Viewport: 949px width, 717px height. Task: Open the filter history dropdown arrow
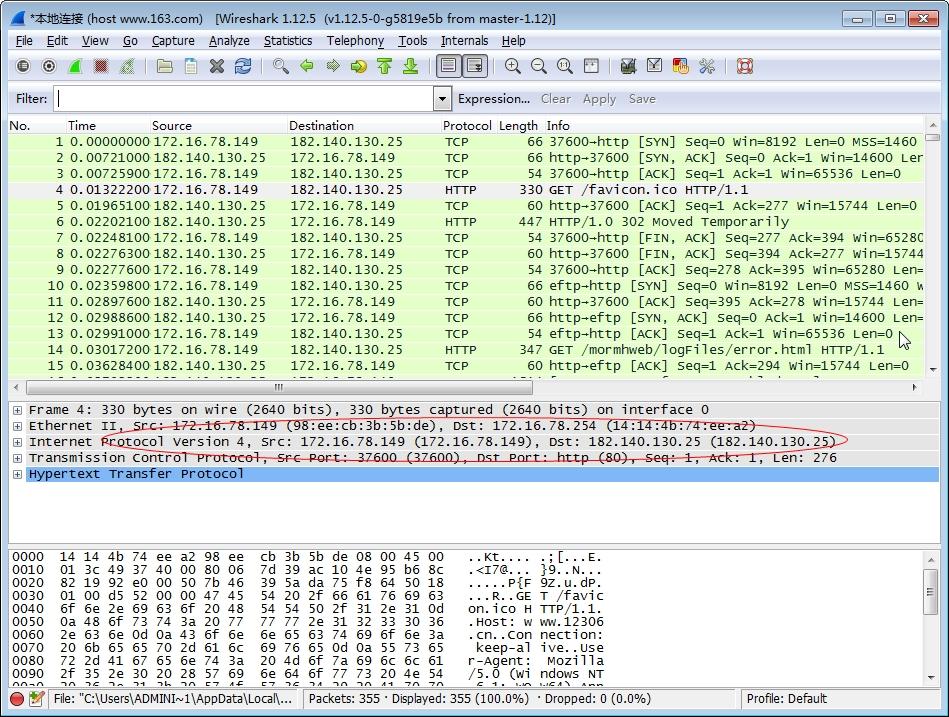(x=442, y=99)
